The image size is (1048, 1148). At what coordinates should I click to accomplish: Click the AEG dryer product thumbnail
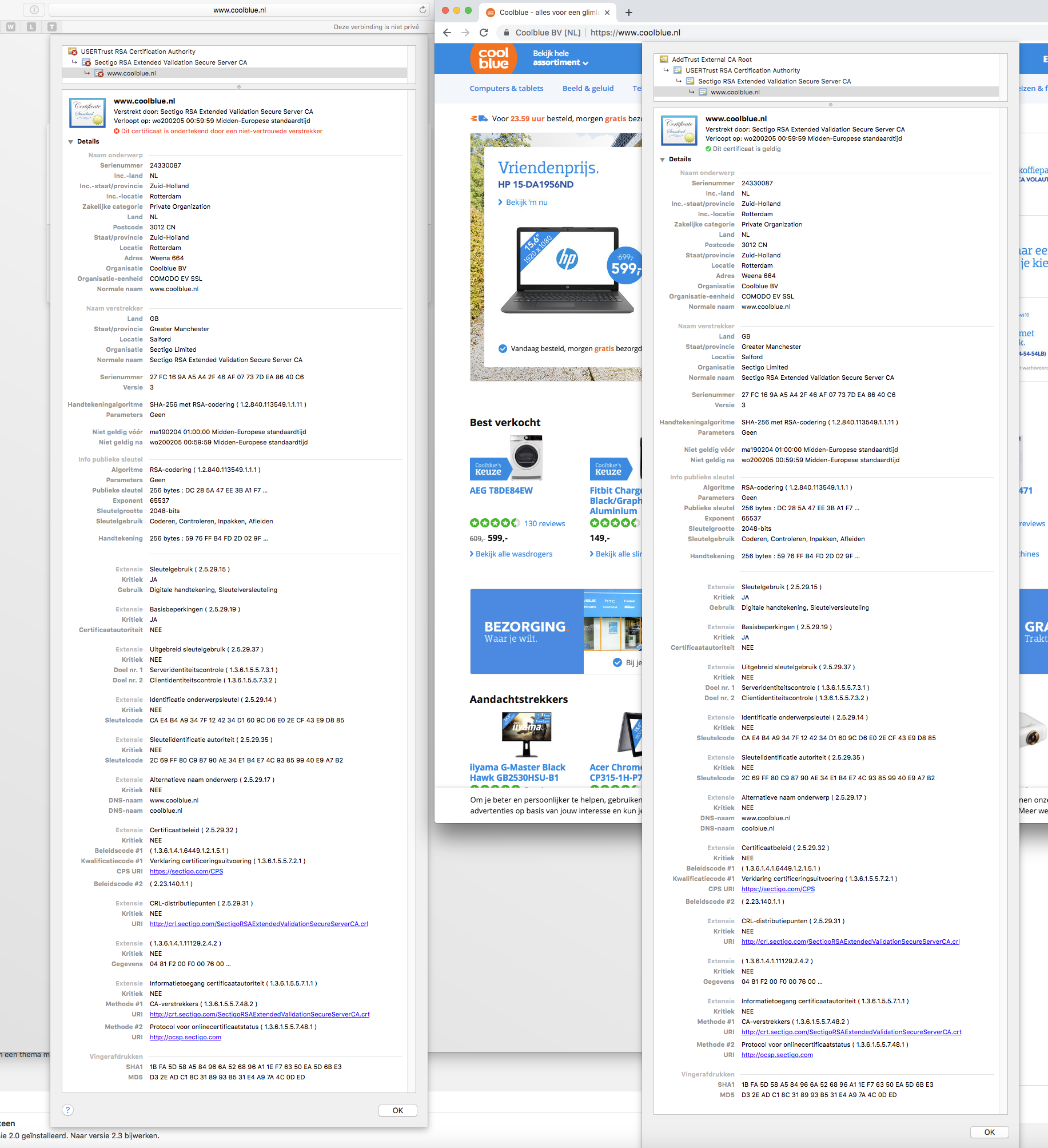pyautogui.click(x=526, y=458)
